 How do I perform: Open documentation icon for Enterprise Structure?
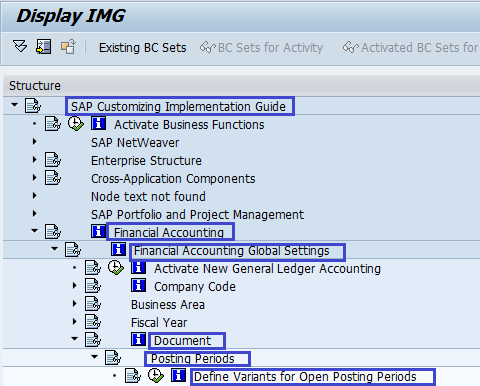point(53,160)
